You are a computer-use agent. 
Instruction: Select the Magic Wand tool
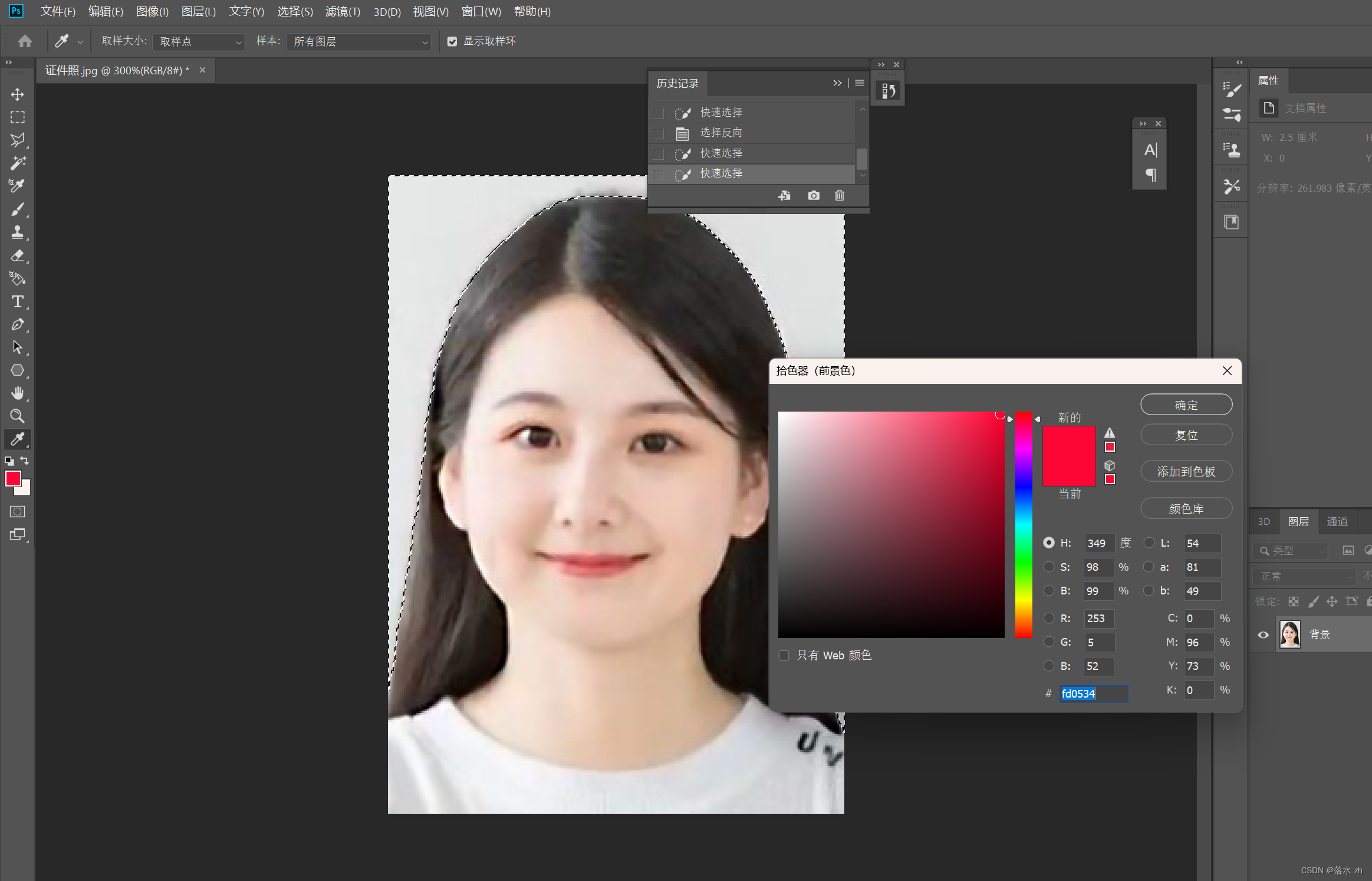[18, 163]
